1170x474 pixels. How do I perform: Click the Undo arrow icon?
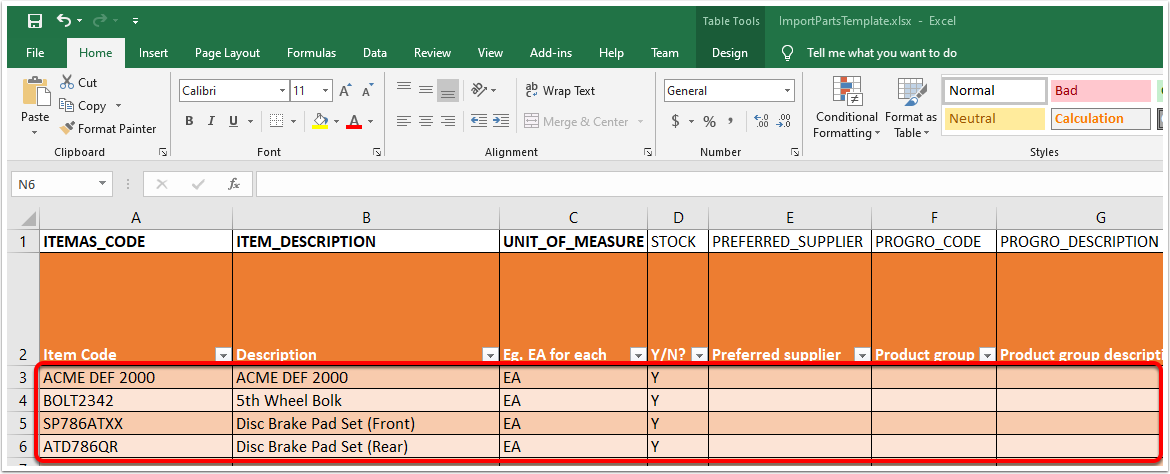(x=65, y=20)
